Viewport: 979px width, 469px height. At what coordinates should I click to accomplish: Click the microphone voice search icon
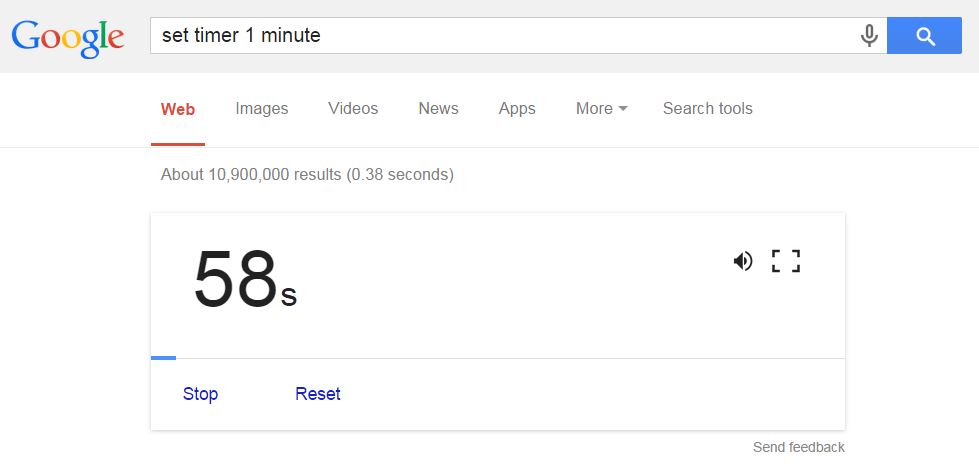[869, 36]
